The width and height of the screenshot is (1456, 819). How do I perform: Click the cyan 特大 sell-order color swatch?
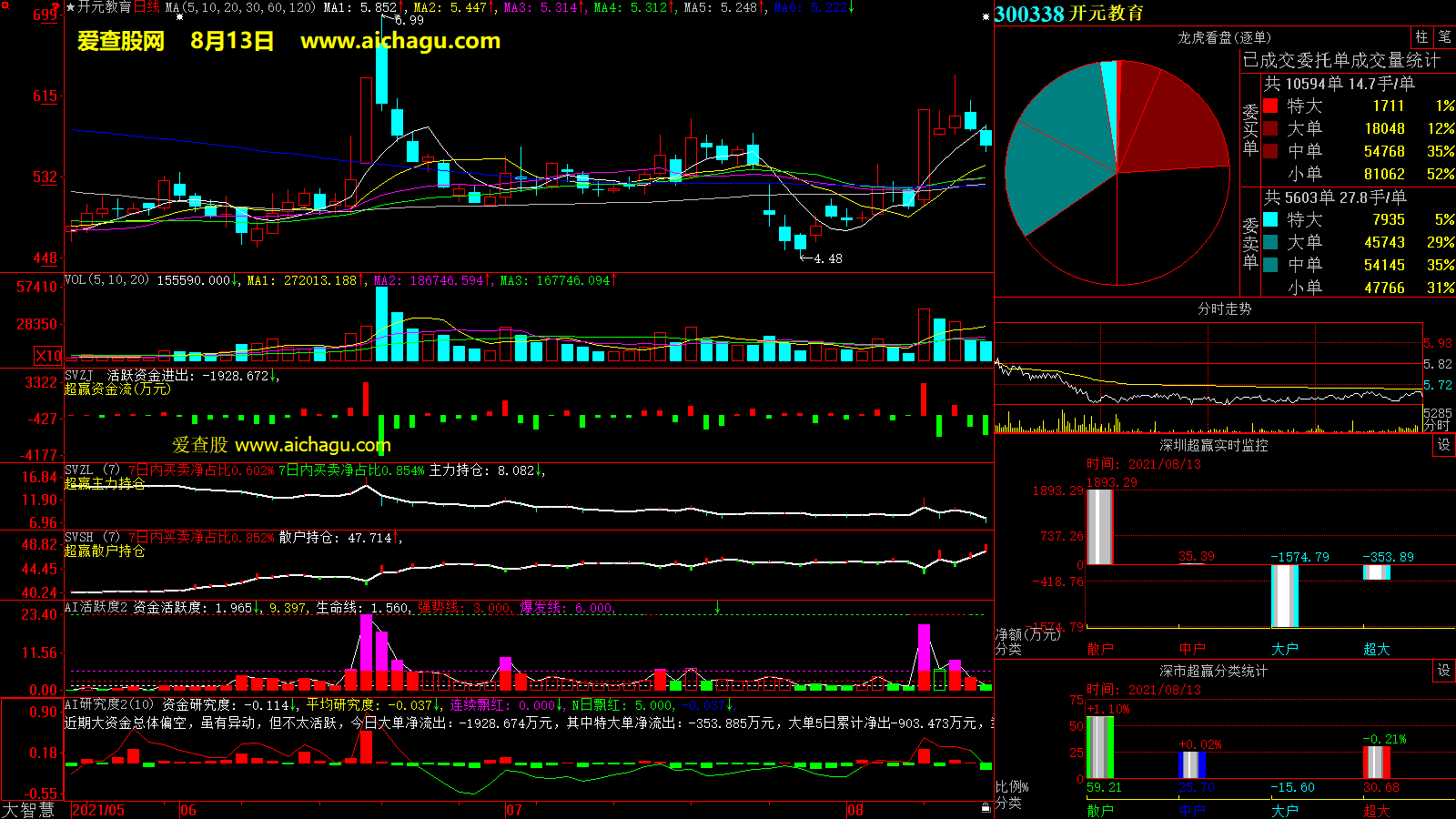(1270, 220)
